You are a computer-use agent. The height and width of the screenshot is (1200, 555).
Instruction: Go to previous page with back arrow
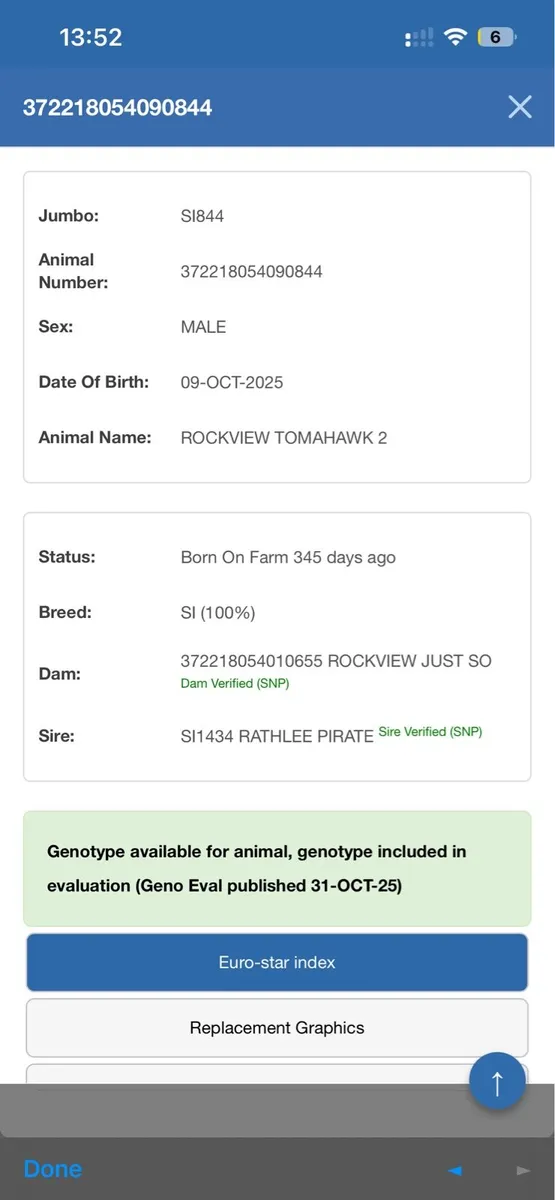pyautogui.click(x=455, y=1170)
